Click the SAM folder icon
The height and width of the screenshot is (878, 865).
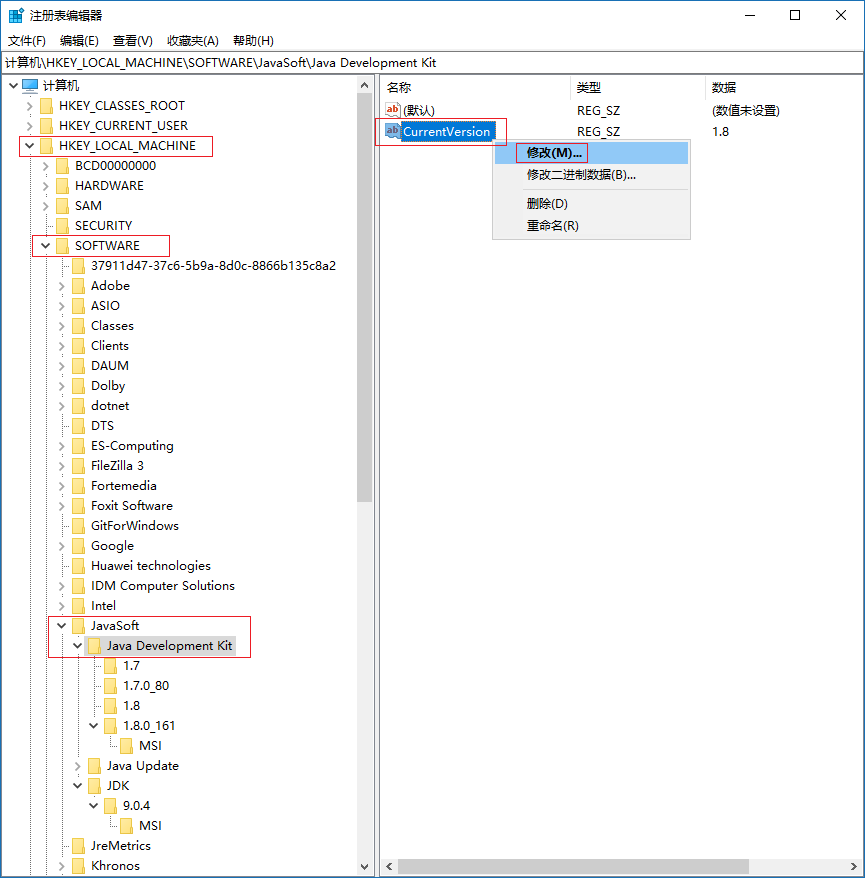(x=63, y=206)
